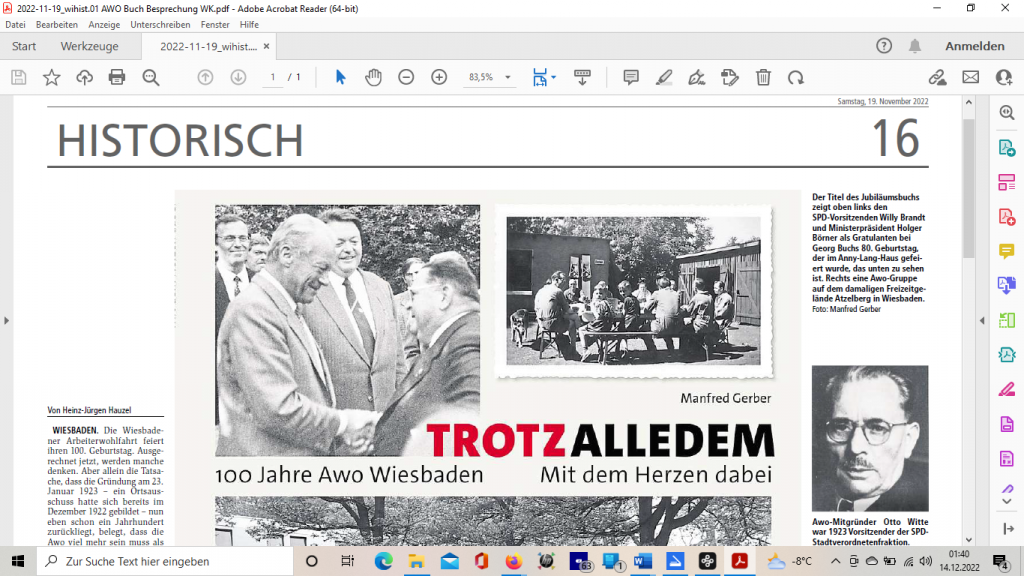1024x576 pixels.
Task: Switch to the Werkzeuge tab
Action: click(89, 46)
